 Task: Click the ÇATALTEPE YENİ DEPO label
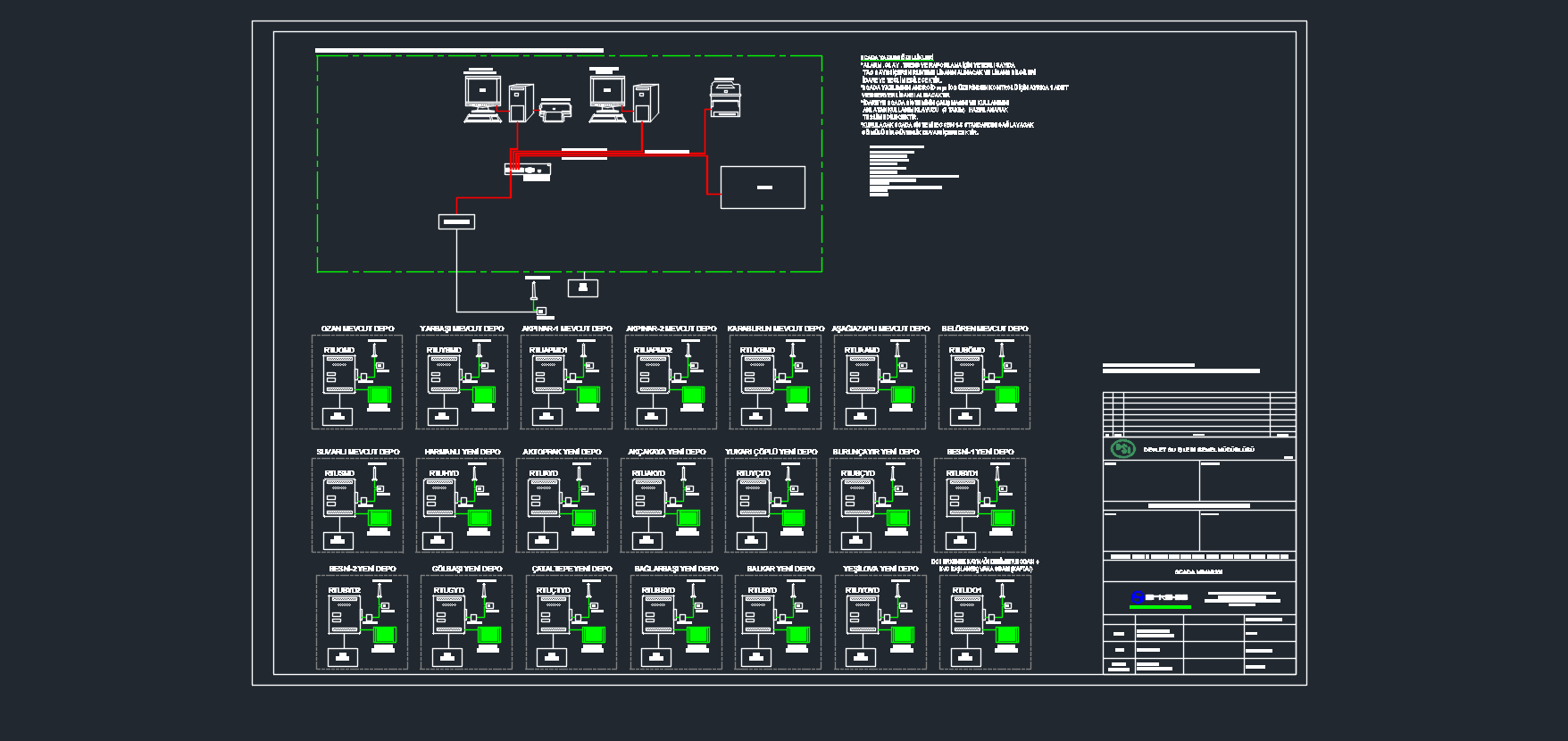coord(571,569)
